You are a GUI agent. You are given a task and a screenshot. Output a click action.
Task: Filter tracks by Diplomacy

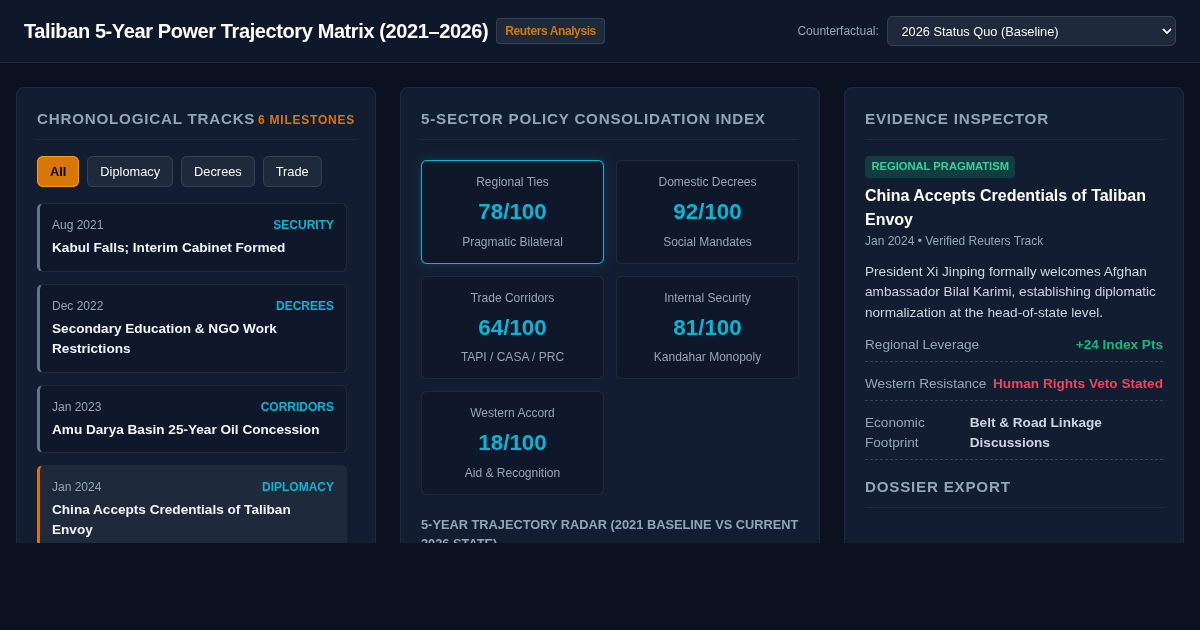pos(130,171)
